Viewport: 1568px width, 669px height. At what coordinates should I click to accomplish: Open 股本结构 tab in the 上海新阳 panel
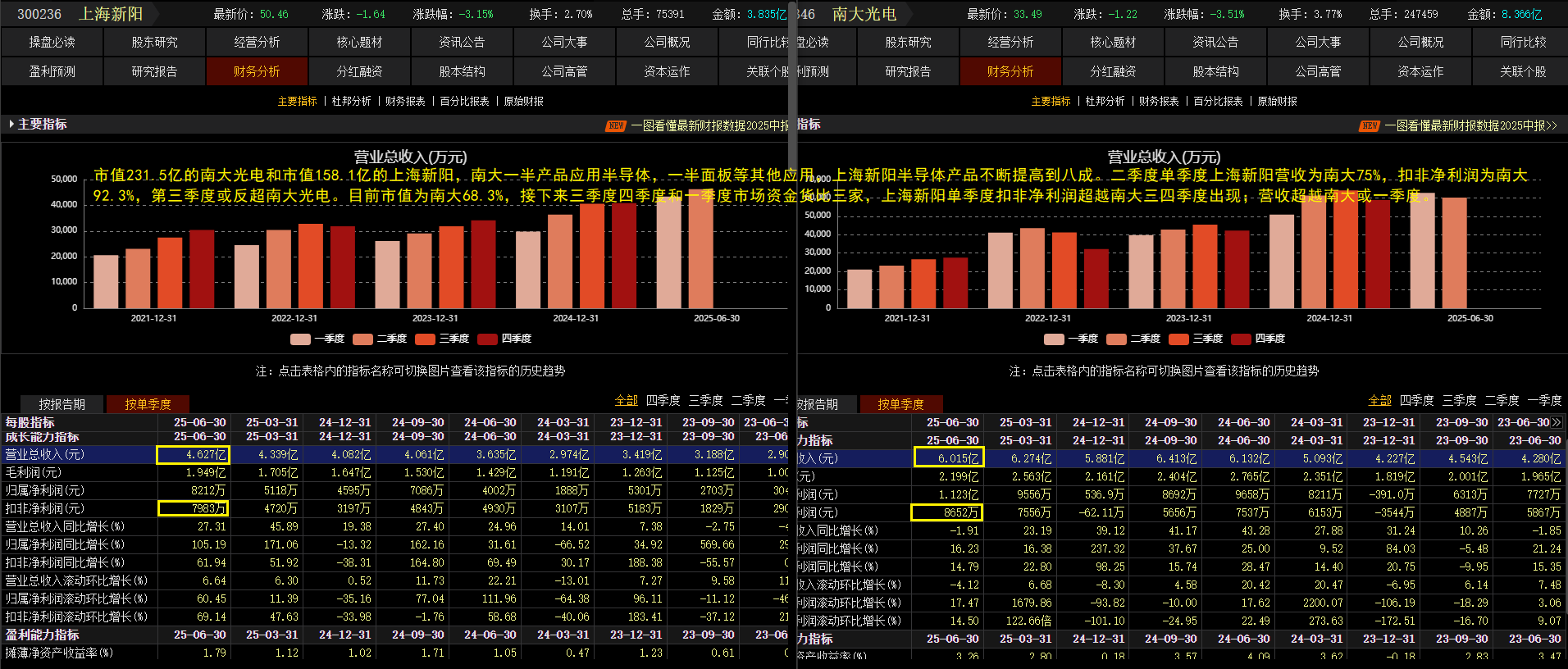point(463,71)
